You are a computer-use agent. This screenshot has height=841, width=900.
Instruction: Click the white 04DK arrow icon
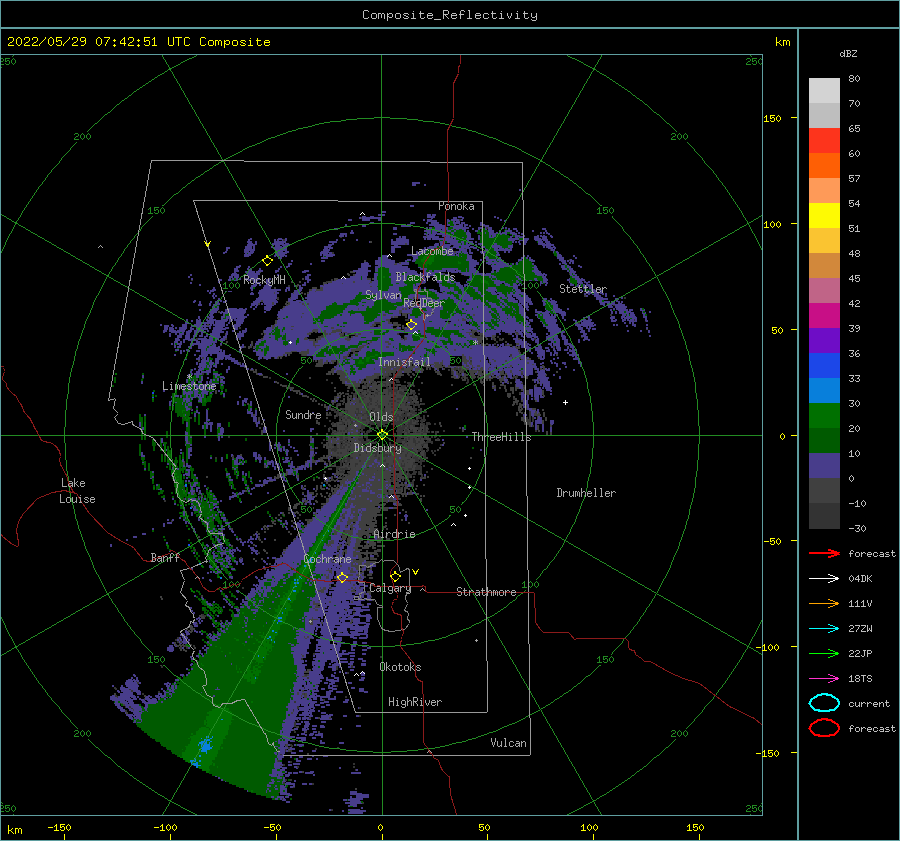point(824,579)
